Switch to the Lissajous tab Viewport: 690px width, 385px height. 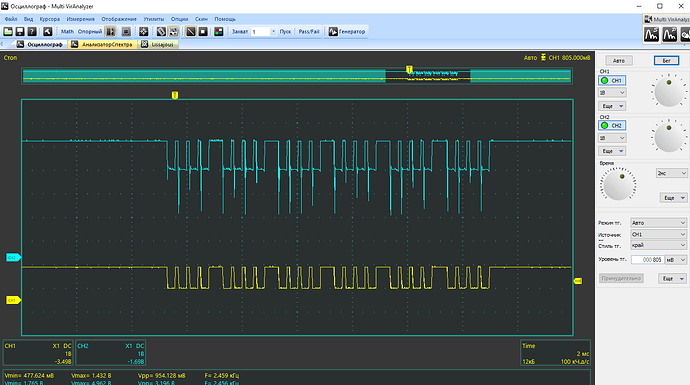tap(158, 44)
